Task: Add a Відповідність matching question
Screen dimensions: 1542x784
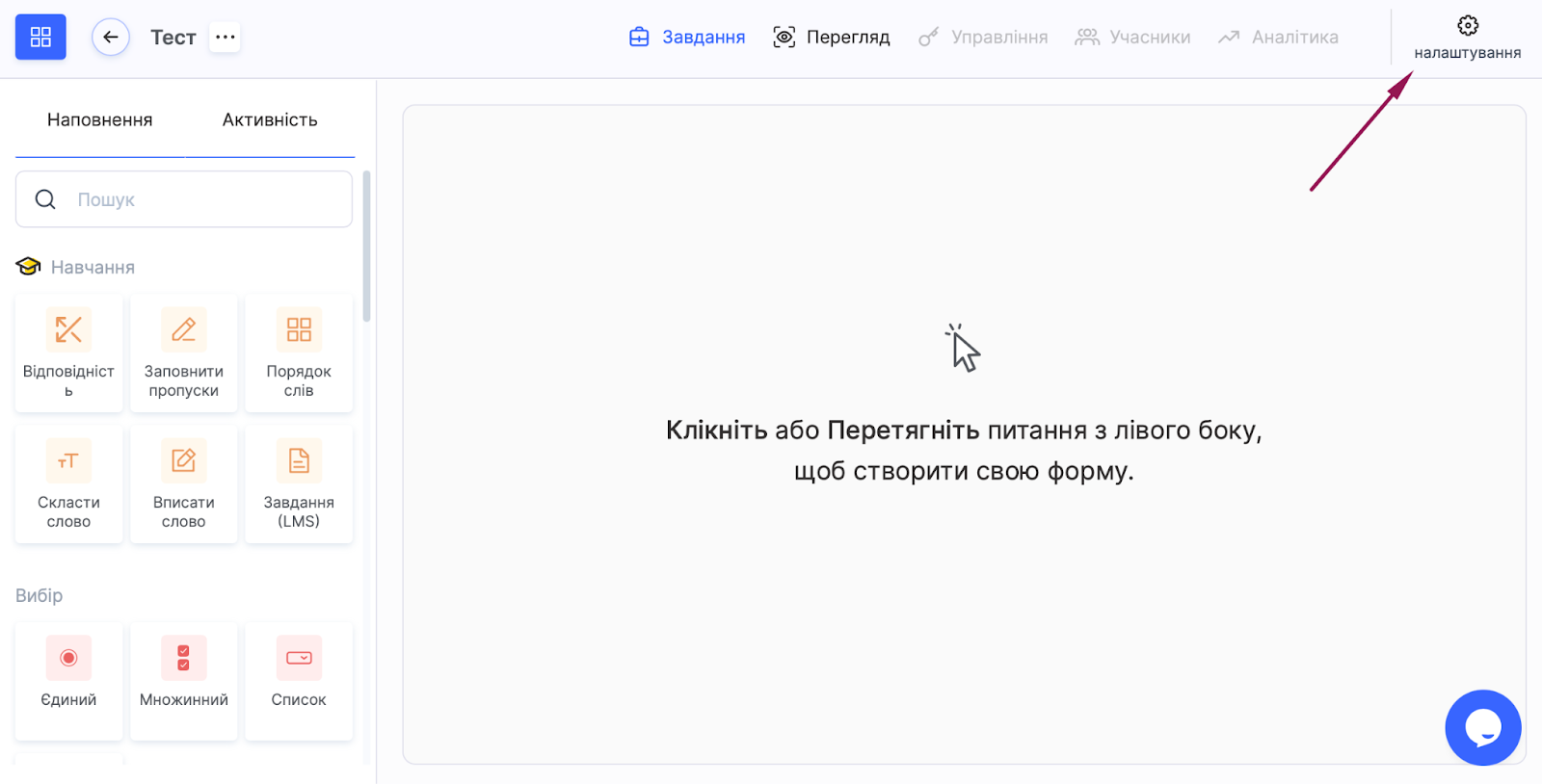Action: [68, 353]
